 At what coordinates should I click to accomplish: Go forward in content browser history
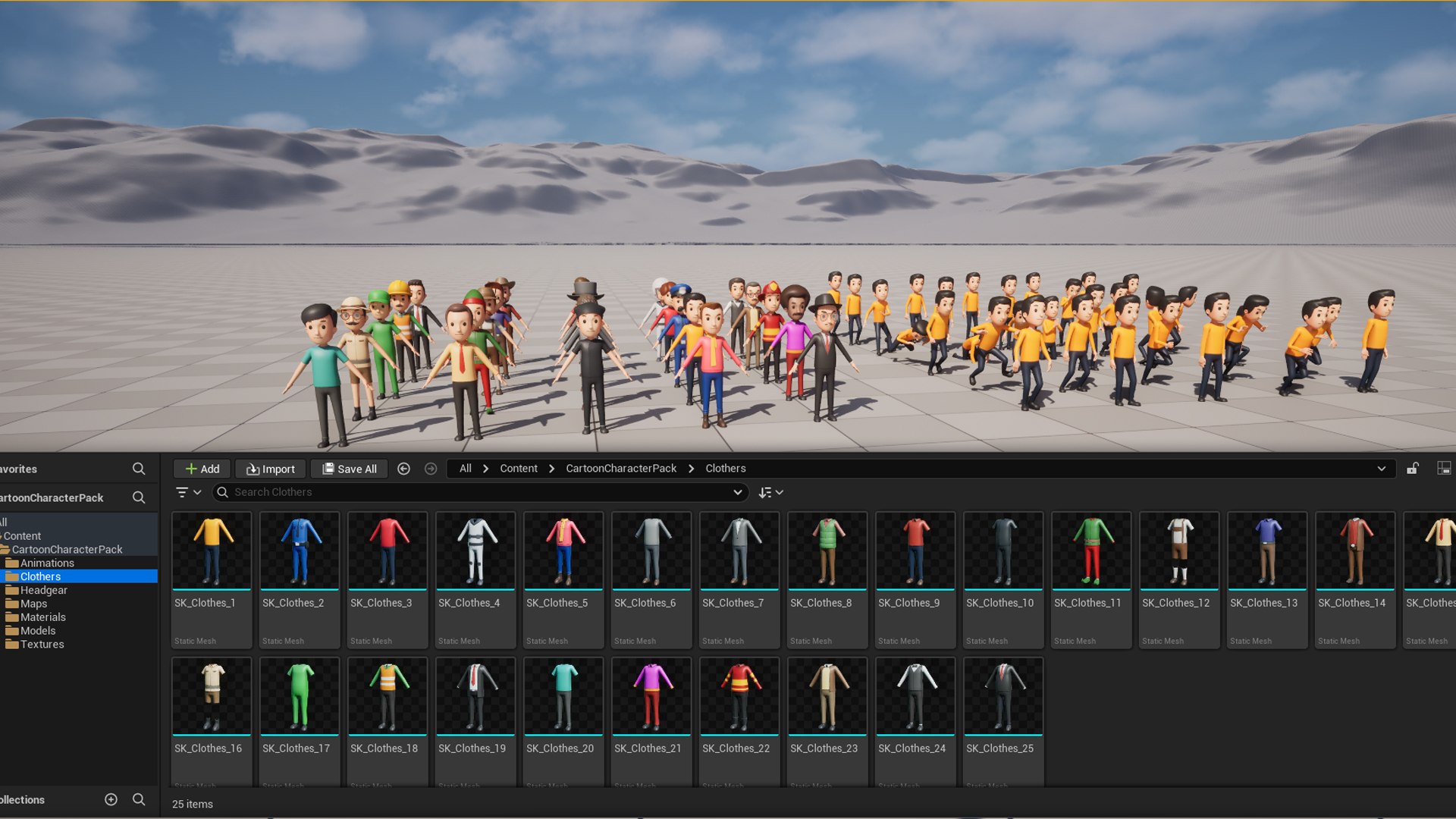click(431, 469)
